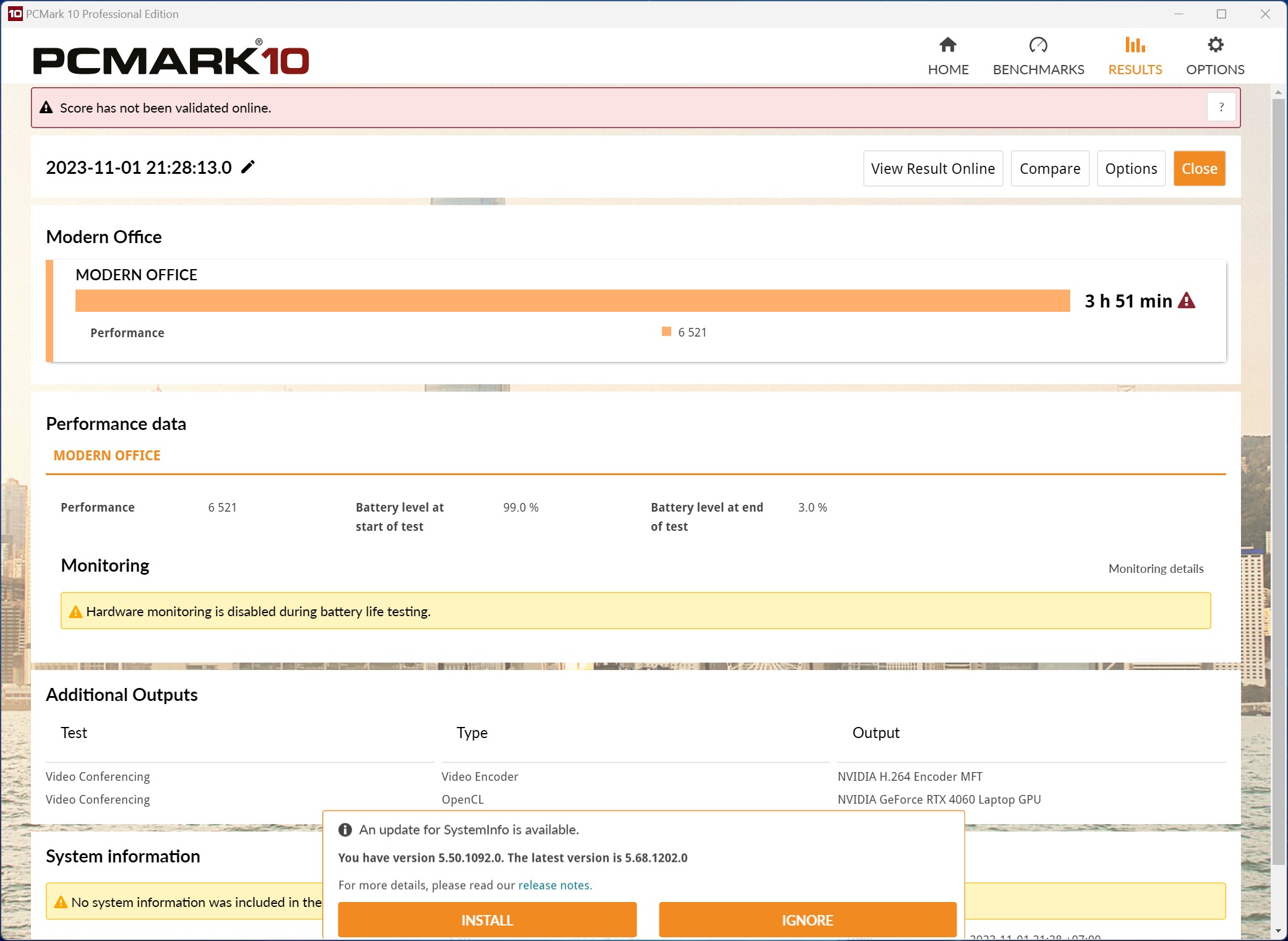Open the release notes link
1288x941 pixels.
coord(555,885)
